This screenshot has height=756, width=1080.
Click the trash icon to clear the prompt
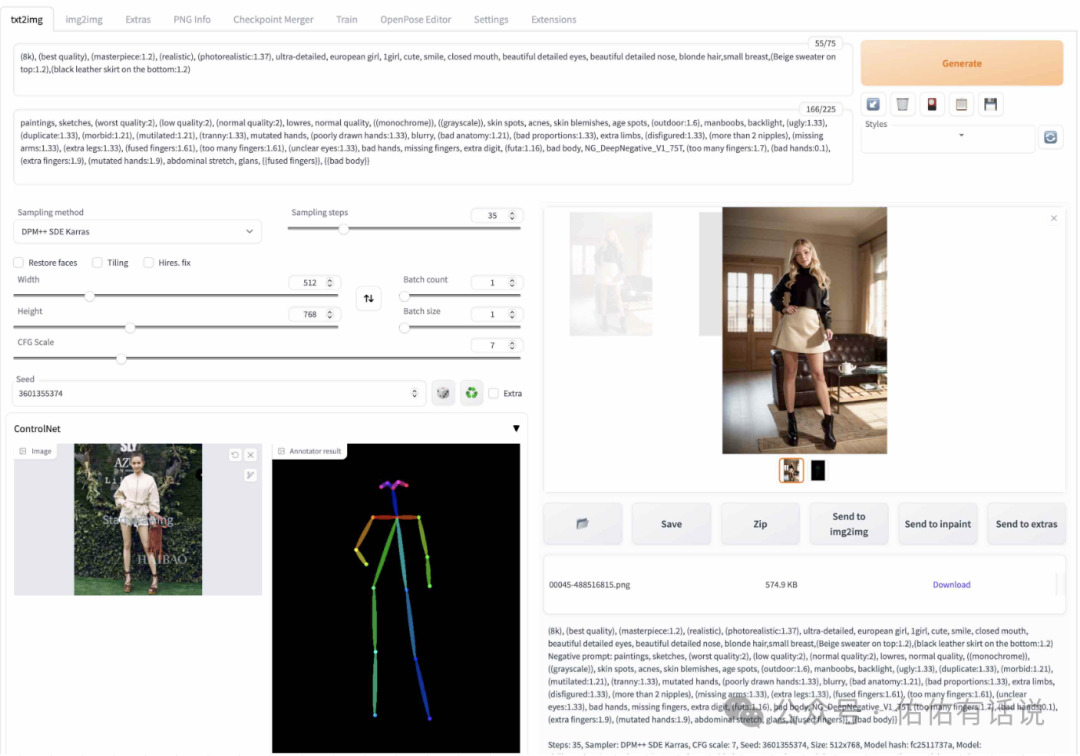(x=902, y=105)
